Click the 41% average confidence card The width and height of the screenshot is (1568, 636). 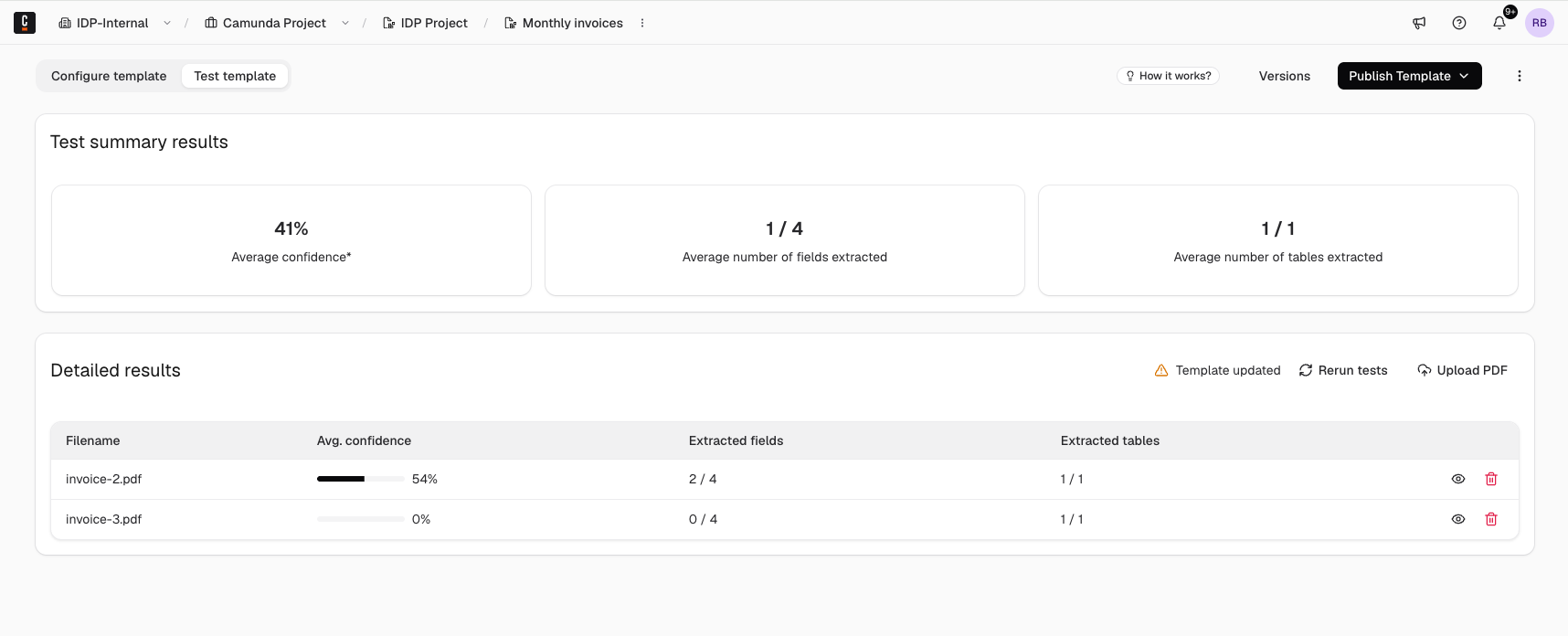tap(291, 240)
